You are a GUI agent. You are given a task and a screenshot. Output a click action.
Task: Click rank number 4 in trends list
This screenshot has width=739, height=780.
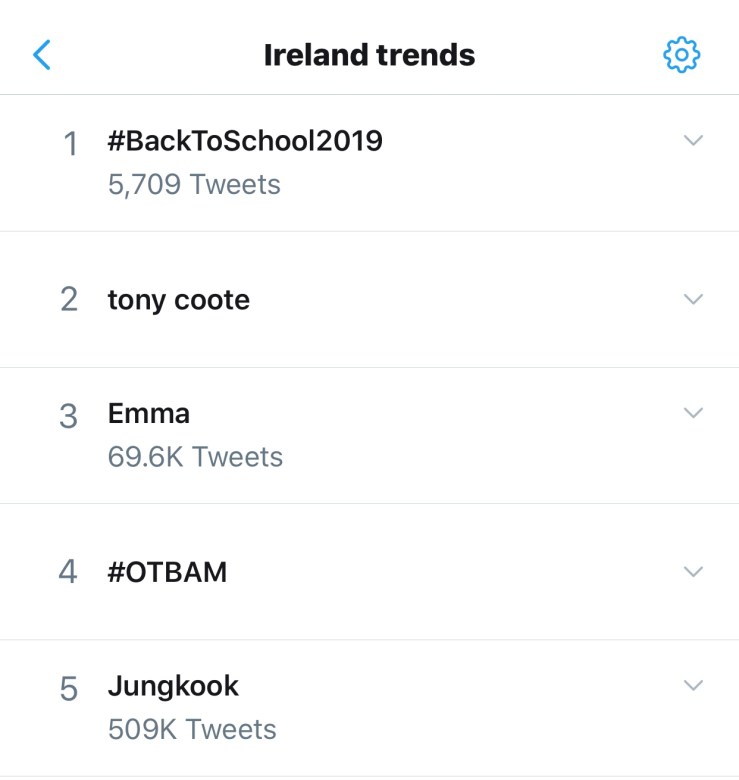click(x=68, y=572)
